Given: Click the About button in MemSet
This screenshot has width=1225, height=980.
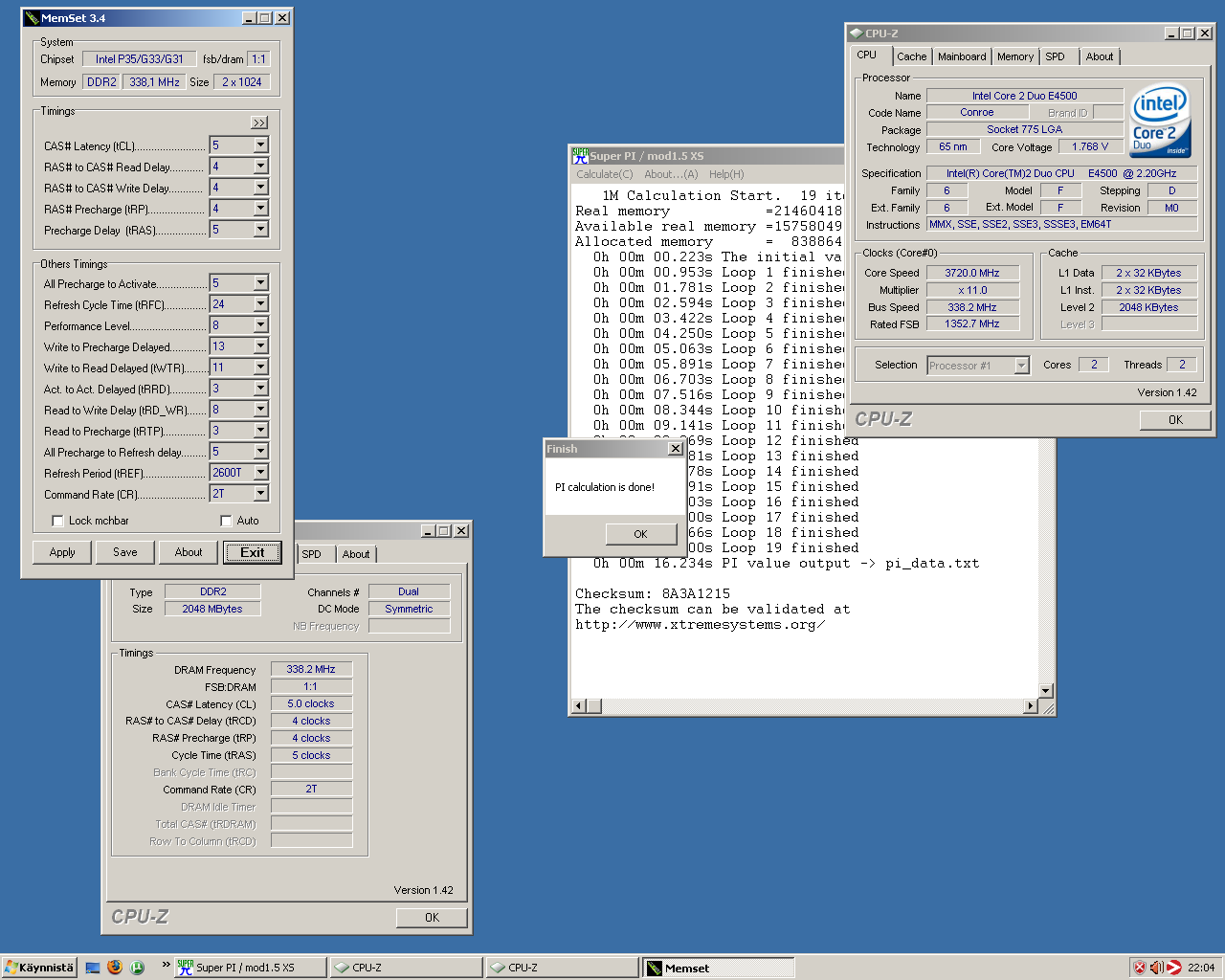Looking at the screenshot, I should pos(189,552).
